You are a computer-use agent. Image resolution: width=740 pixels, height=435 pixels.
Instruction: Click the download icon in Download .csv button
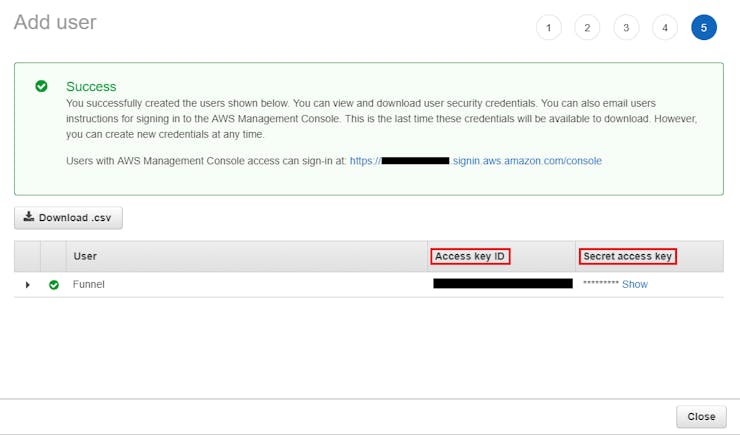(x=29, y=217)
